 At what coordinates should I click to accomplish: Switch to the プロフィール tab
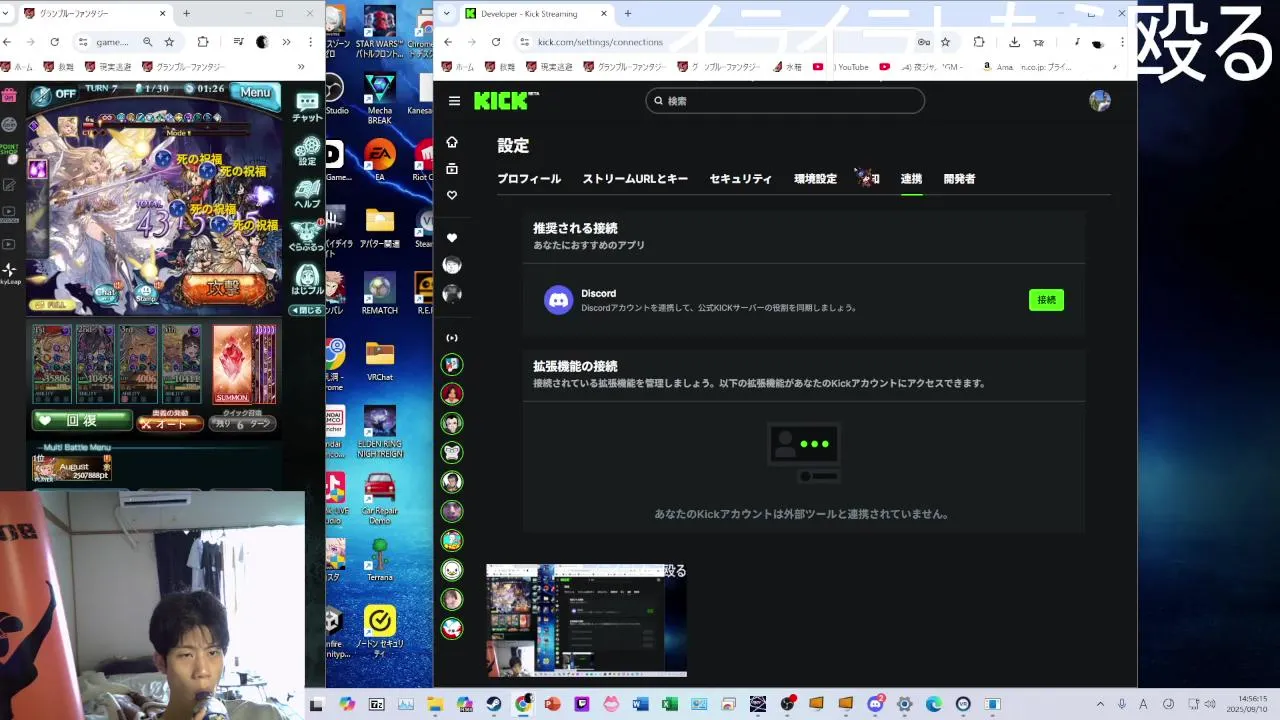click(x=529, y=179)
